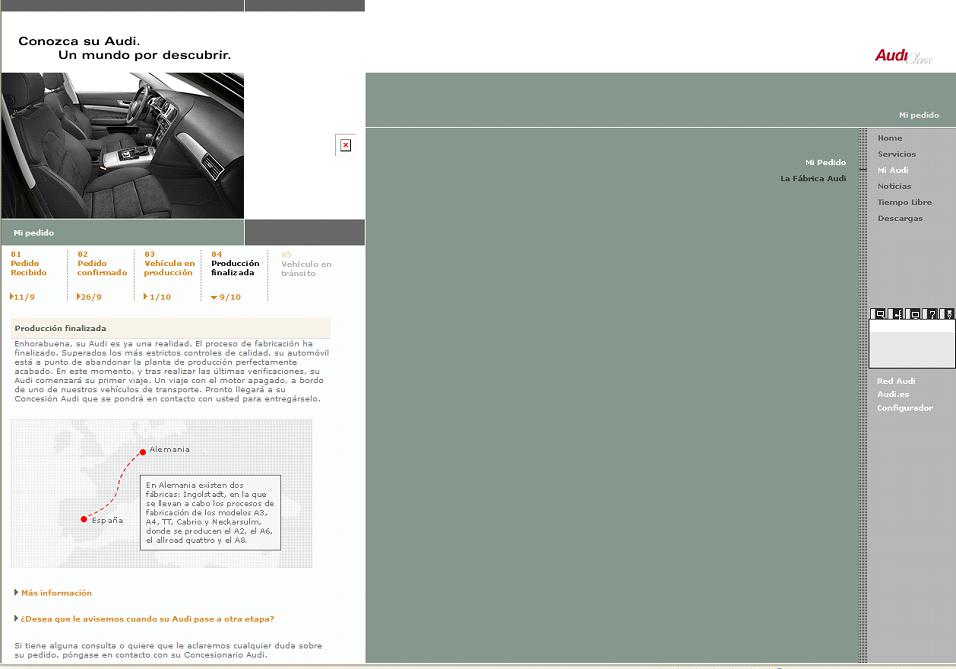Viewport: 956px width, 669px height.
Task: Click the magnifier search icon in the sidebar toolbar
Action: tap(879, 314)
